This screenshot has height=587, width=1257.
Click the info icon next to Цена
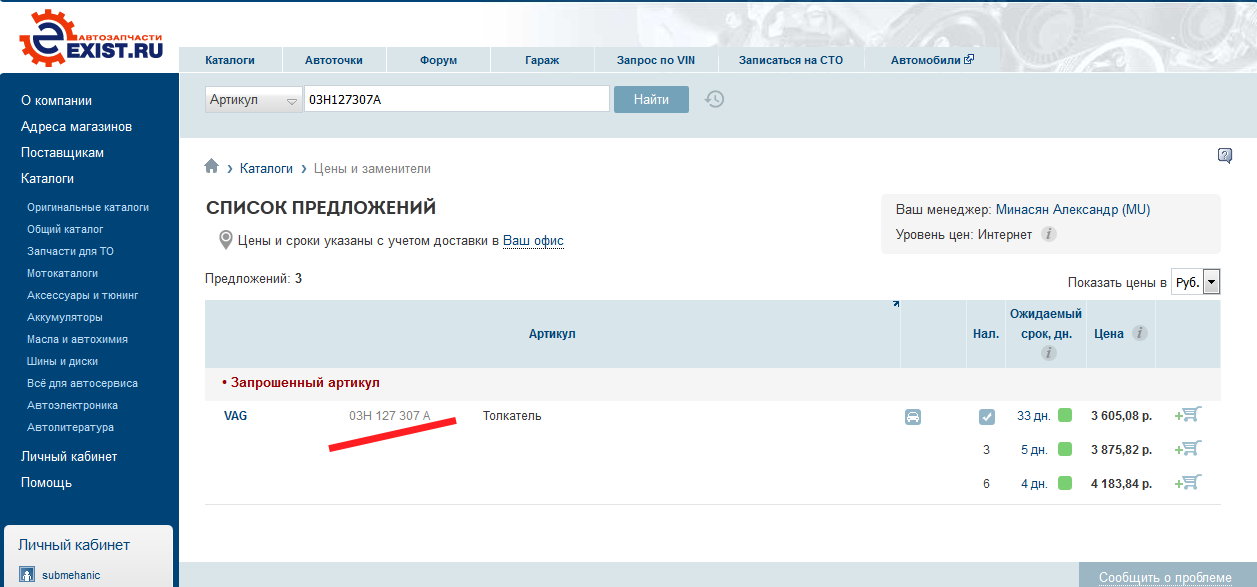(1139, 334)
